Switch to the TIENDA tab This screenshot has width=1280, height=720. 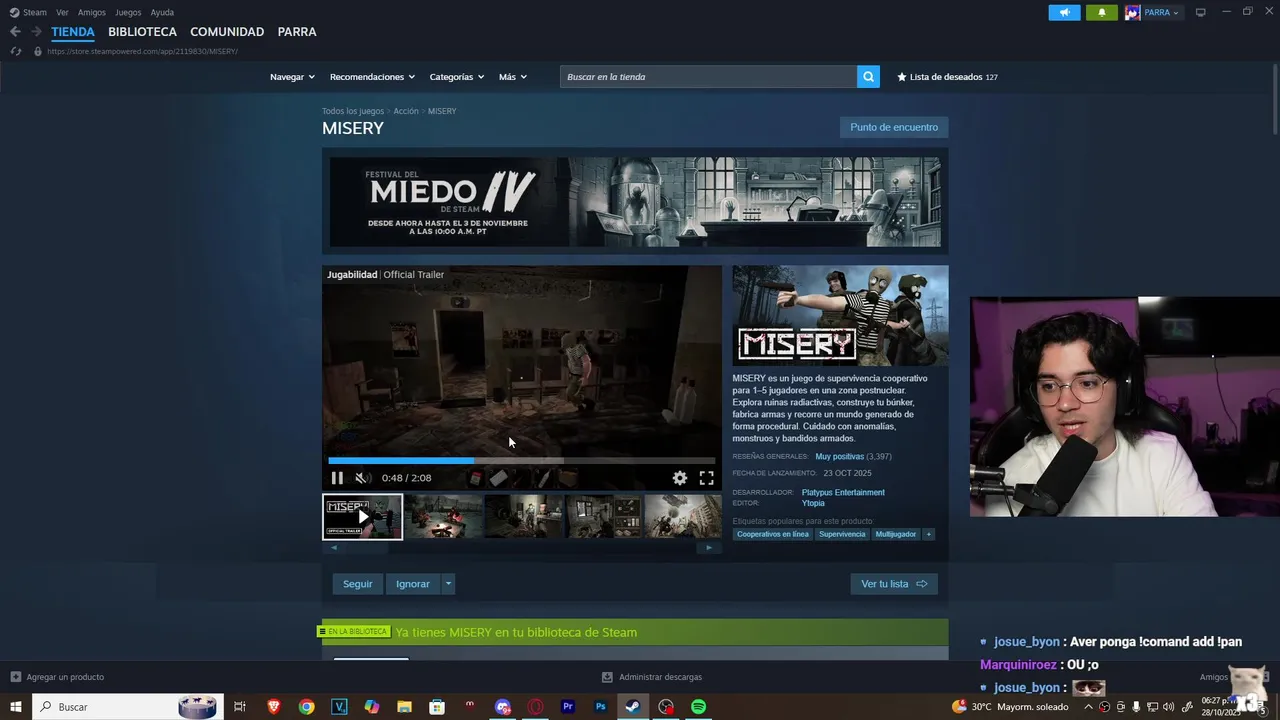tap(73, 32)
